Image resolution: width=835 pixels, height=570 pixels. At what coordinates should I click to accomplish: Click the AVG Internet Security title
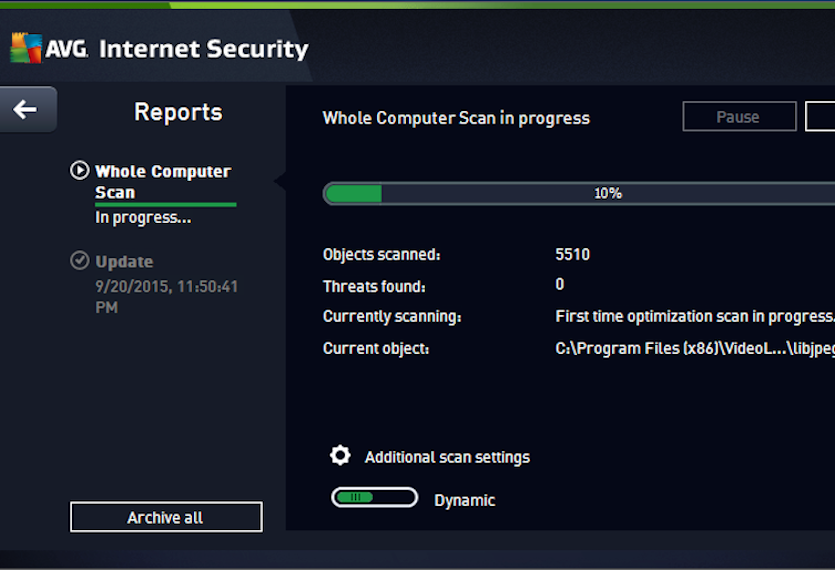[x=177, y=49]
